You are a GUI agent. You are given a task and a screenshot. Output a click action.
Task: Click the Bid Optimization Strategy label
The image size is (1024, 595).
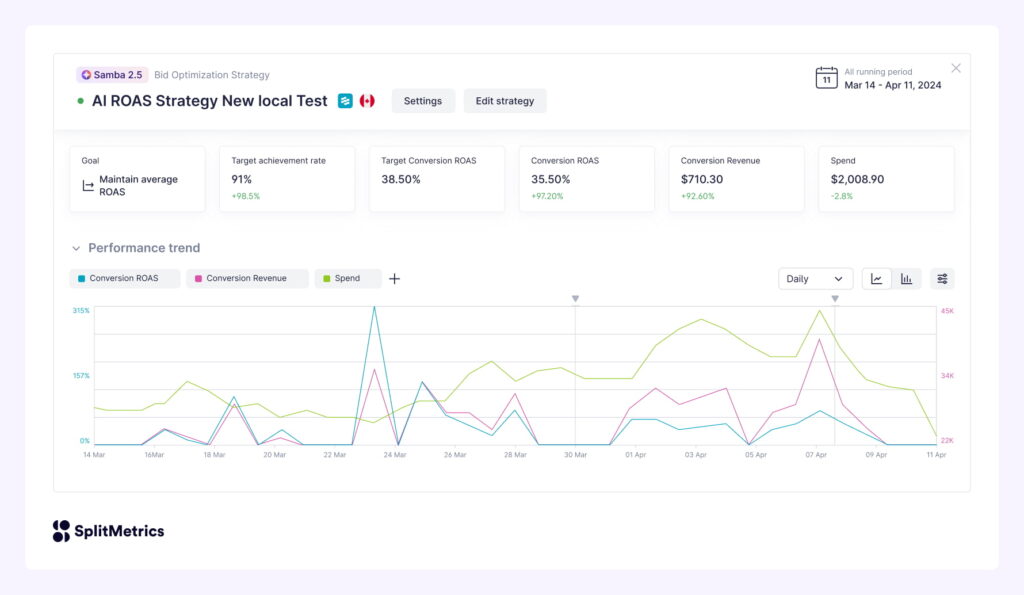(x=213, y=74)
